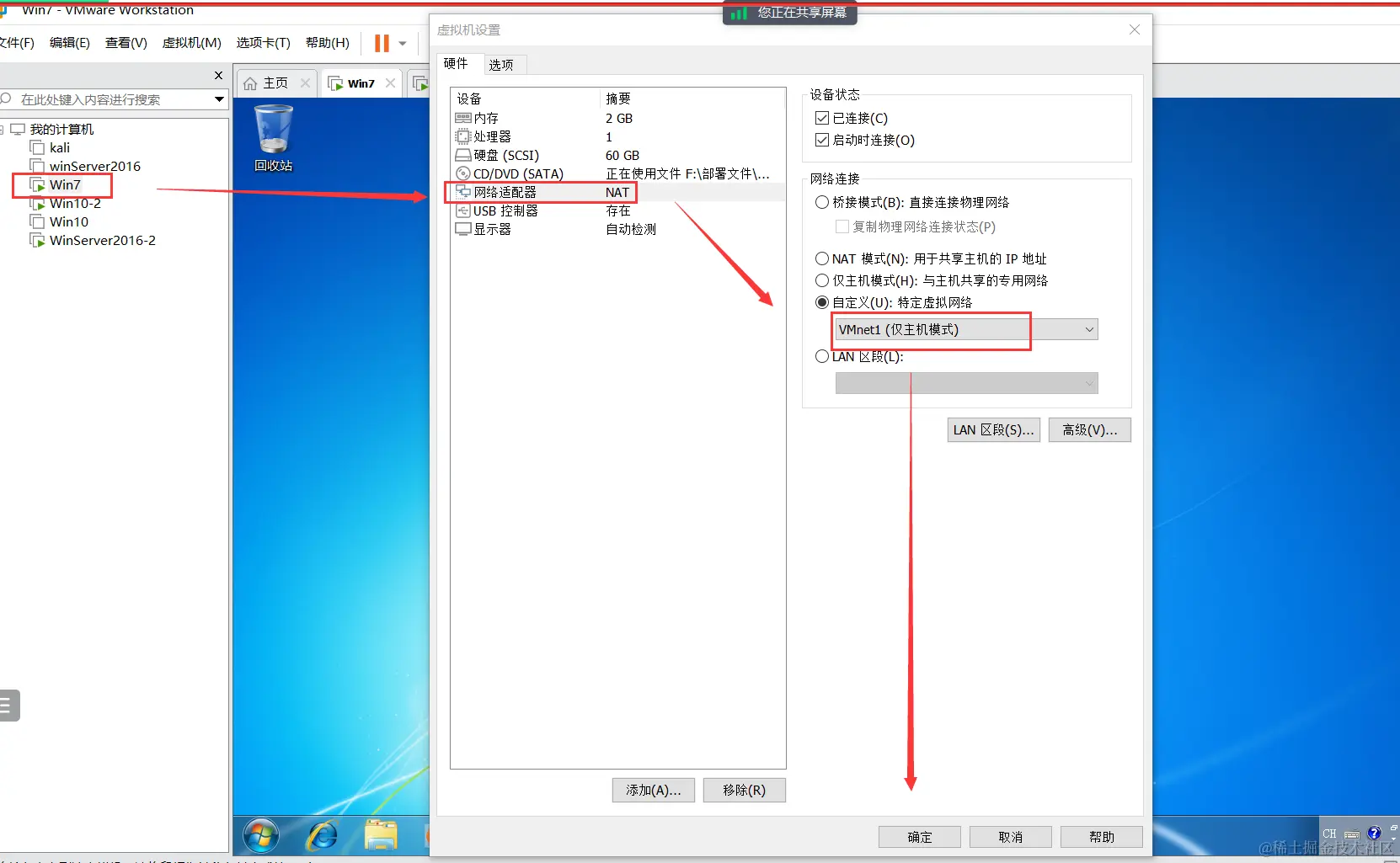Open the 编辑(E) menu
Image resolution: width=1400 pixels, height=863 pixels.
point(70,43)
